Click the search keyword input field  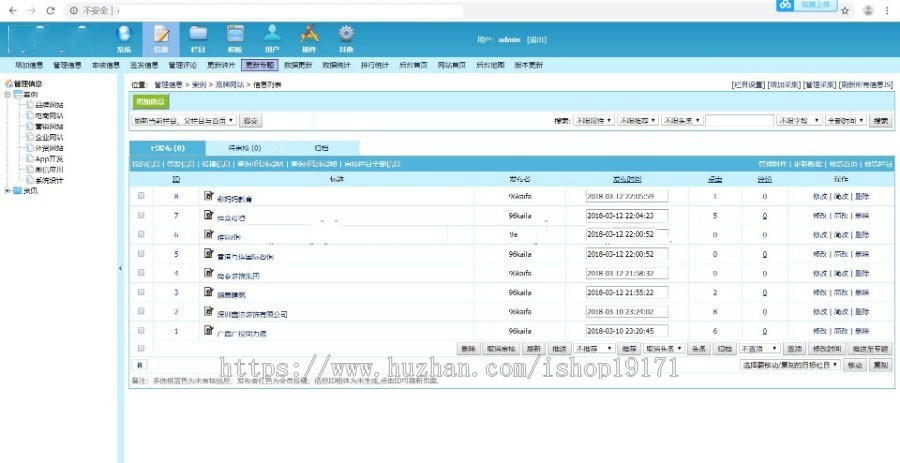click(x=739, y=120)
